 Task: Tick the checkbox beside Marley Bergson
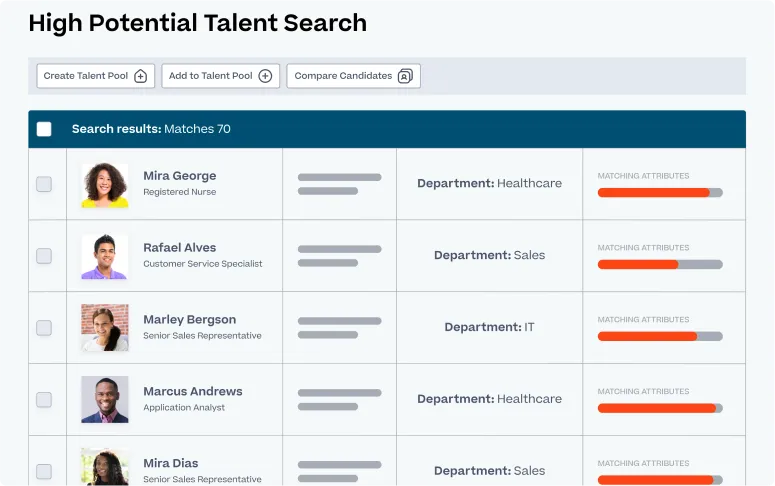44,328
